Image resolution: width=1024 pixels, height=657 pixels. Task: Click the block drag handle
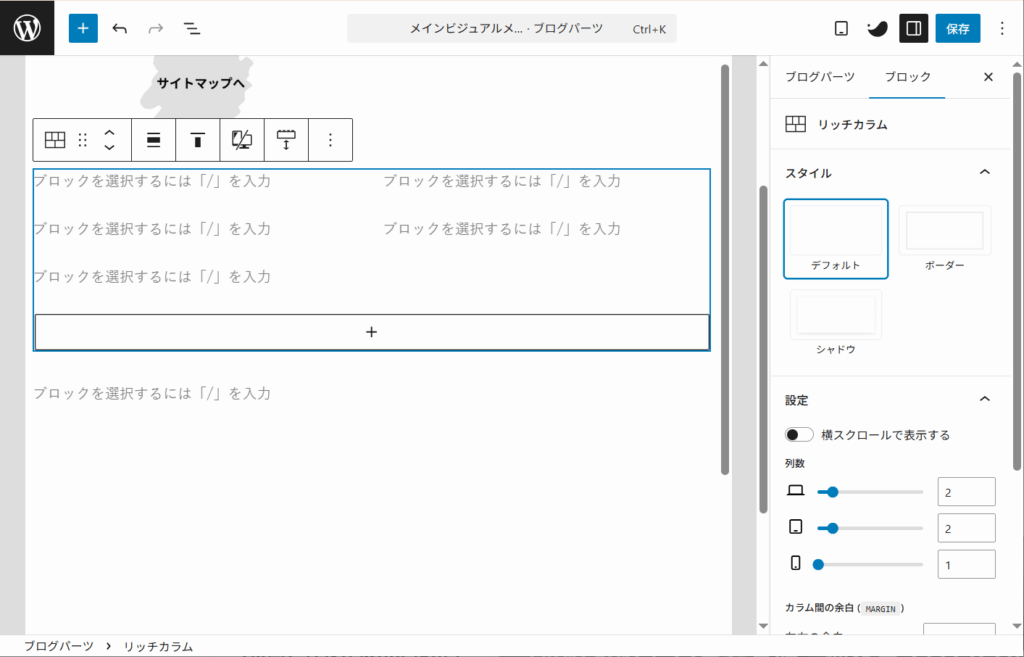(82, 140)
